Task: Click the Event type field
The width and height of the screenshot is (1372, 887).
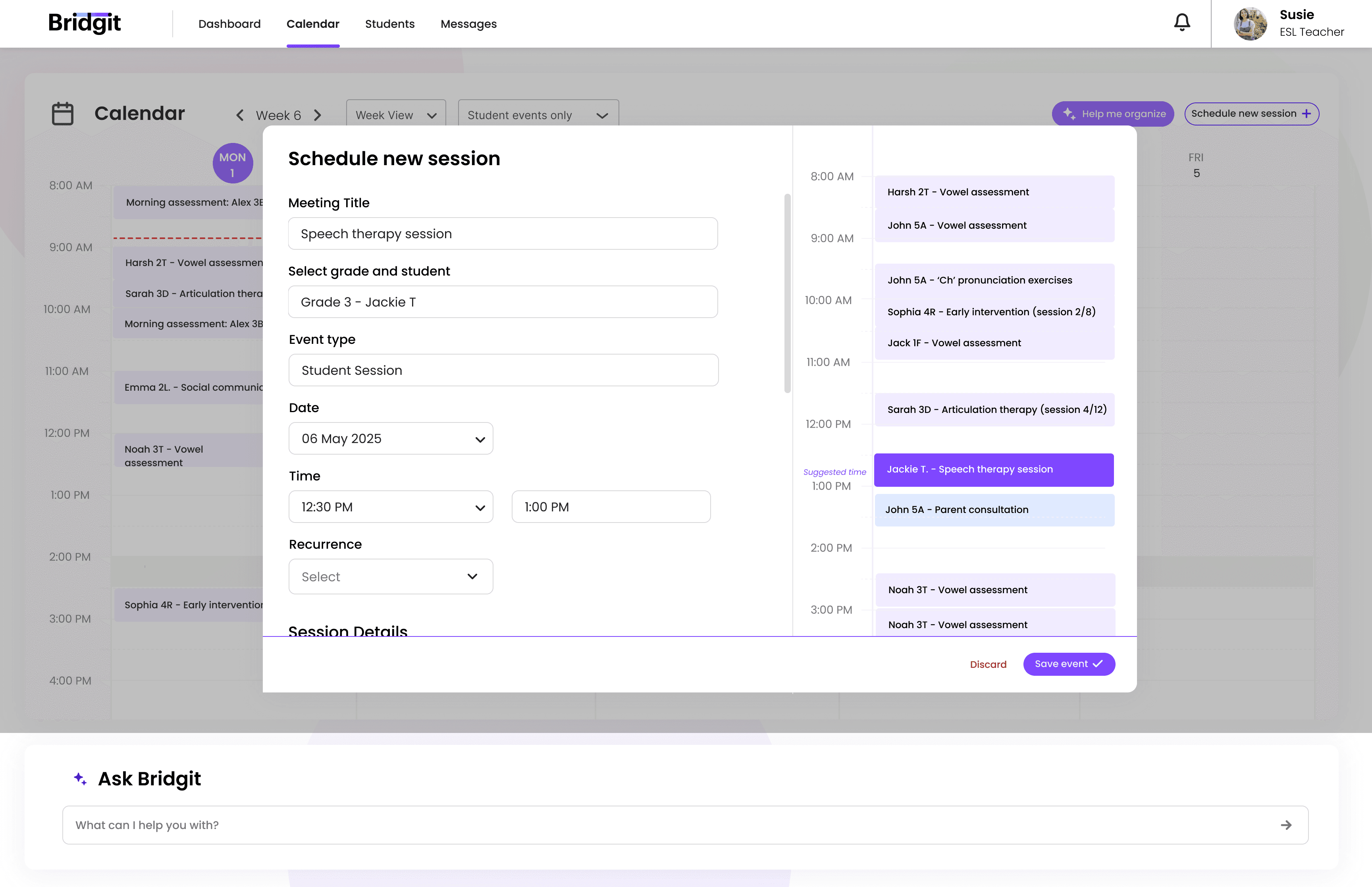Action: [503, 370]
